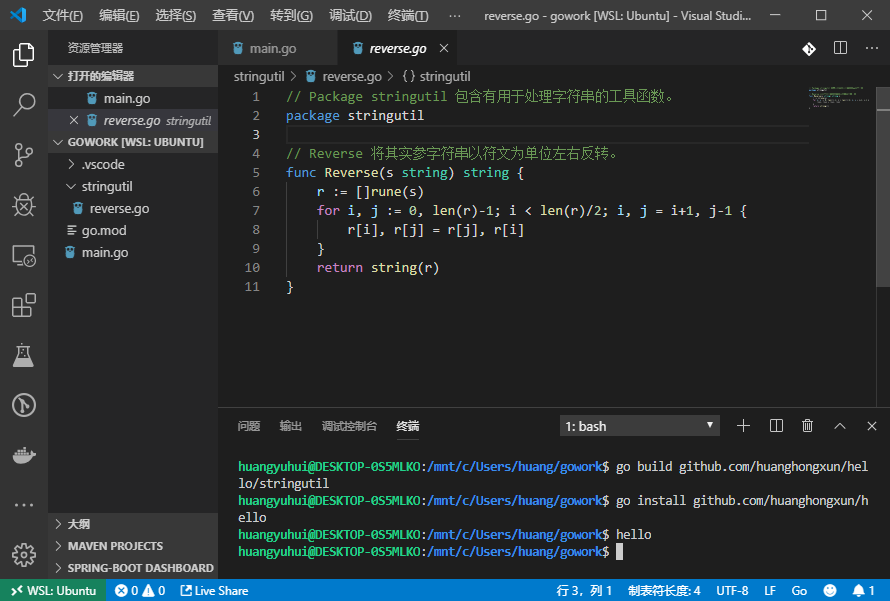Create a new terminal with plus icon

743,426
